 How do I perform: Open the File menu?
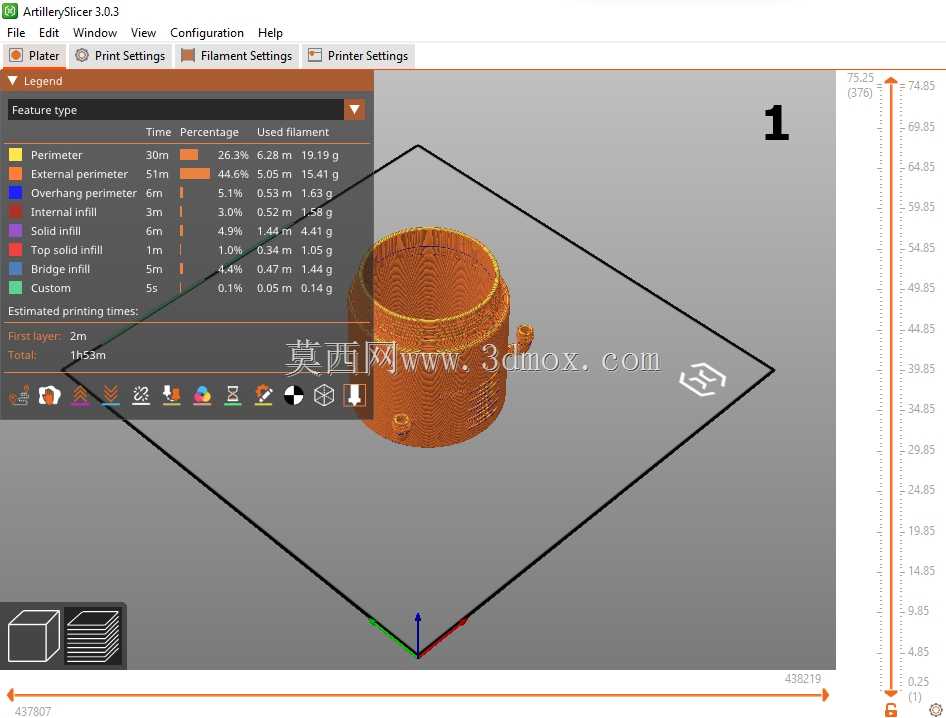coord(16,33)
